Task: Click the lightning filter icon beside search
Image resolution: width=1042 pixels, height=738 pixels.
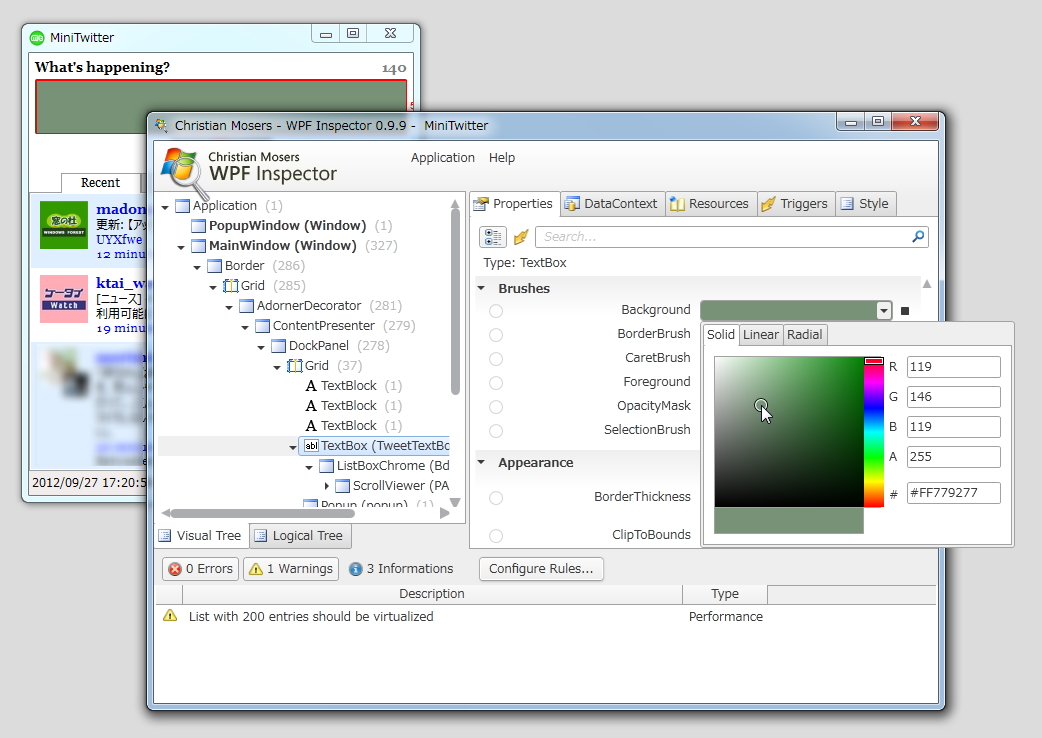Action: coord(521,236)
